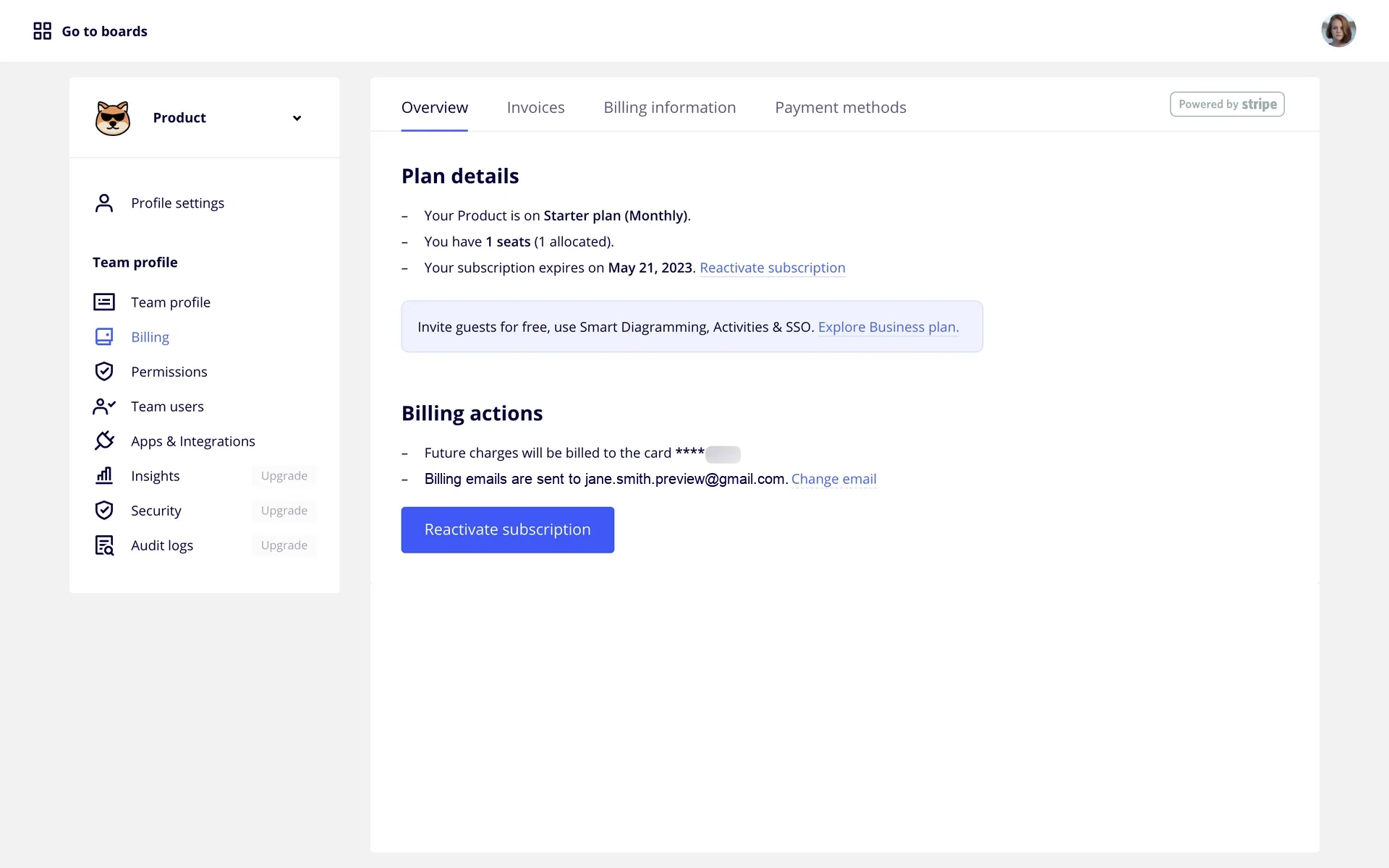1389x868 pixels.
Task: Open Permissions settings
Action: point(169,372)
